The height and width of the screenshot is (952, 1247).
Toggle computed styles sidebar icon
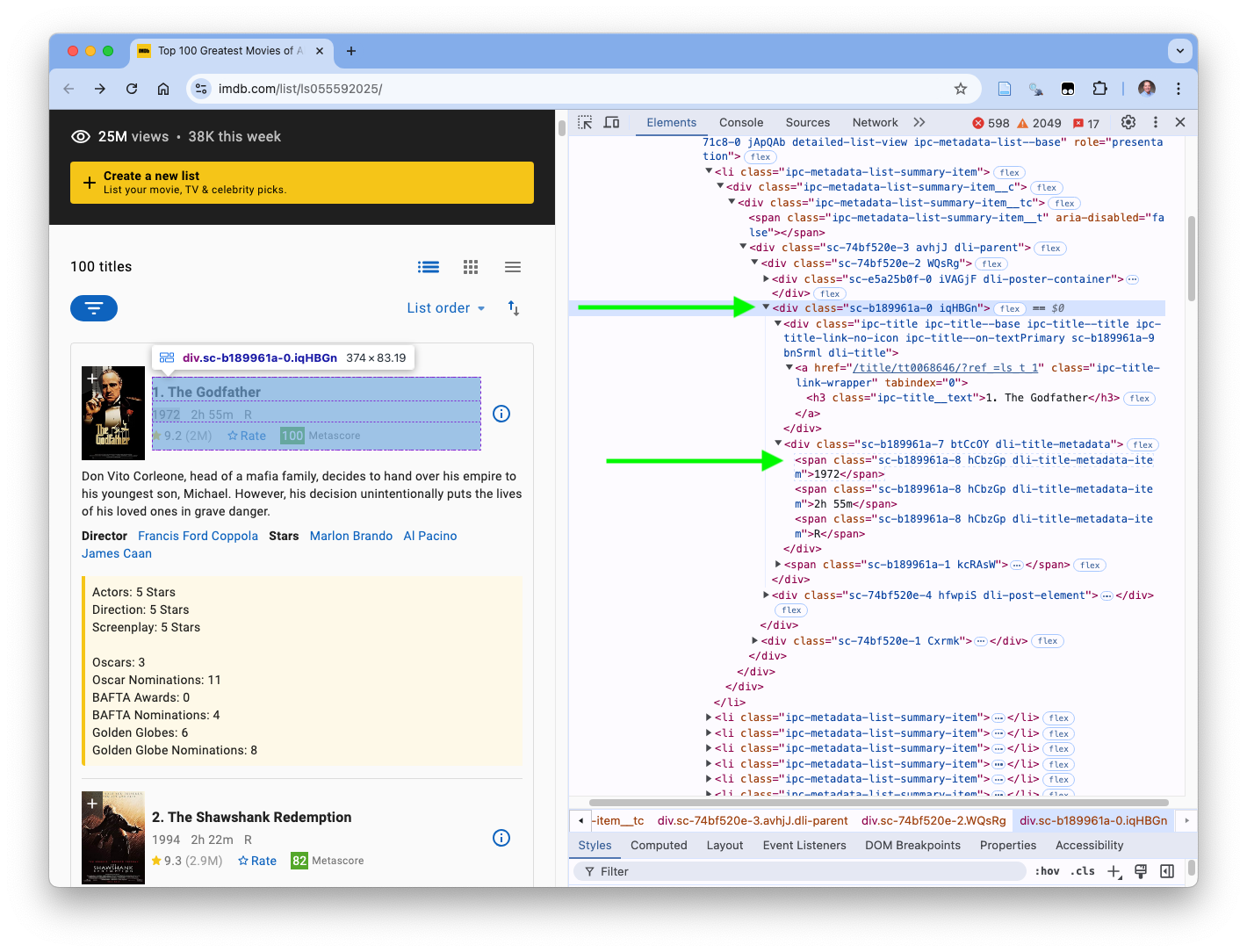(x=1167, y=871)
